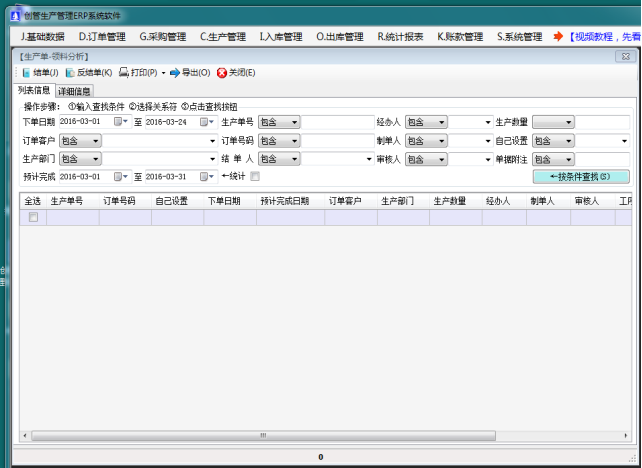Check the 全选 row checkbox in grid
The width and height of the screenshot is (642, 468).
pos(33,217)
